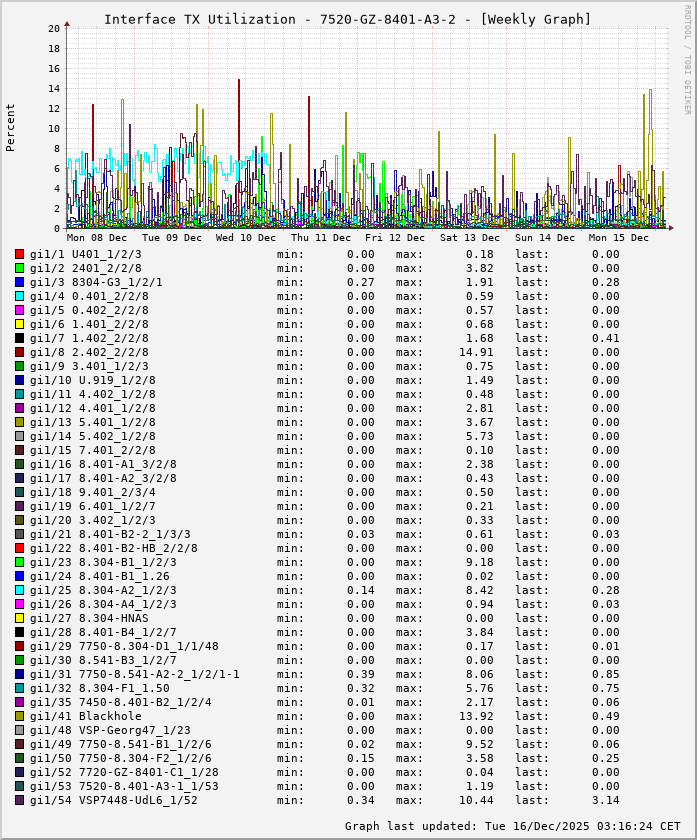Click the gi1/31 7750-8.541-A2-2_1/2/1-1 legend entry
This screenshot has height=840, width=697.
(135, 674)
